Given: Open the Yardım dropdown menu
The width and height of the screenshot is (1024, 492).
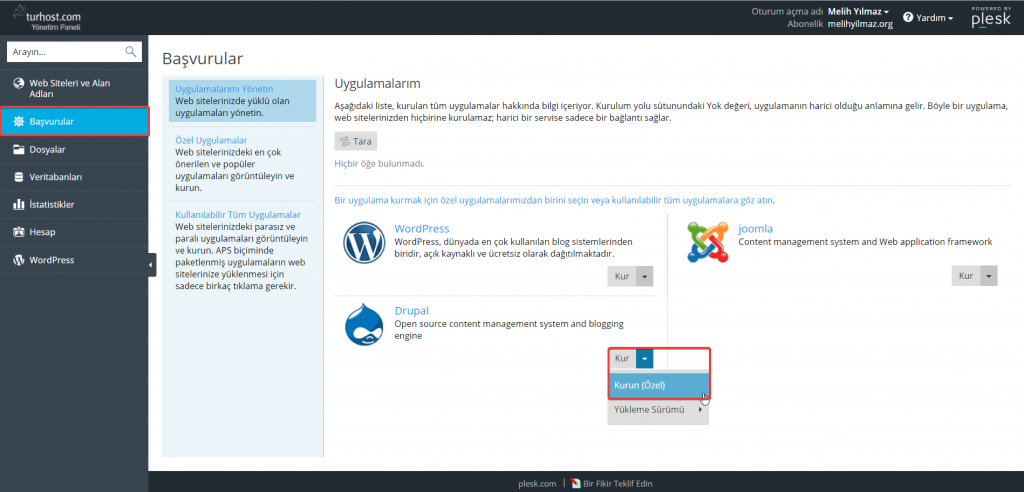Looking at the screenshot, I should click(x=928, y=18).
